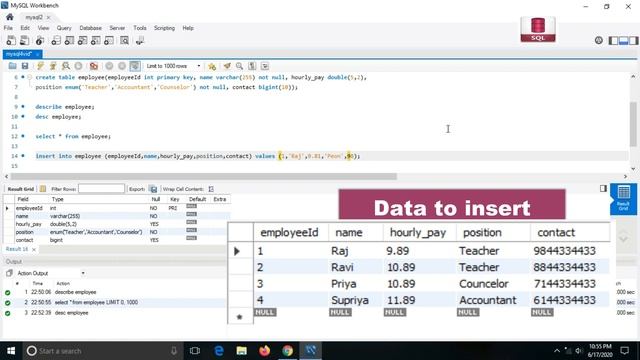The image size is (640, 360).
Task: Toggle word wrap in the editor
Action: 265,66
